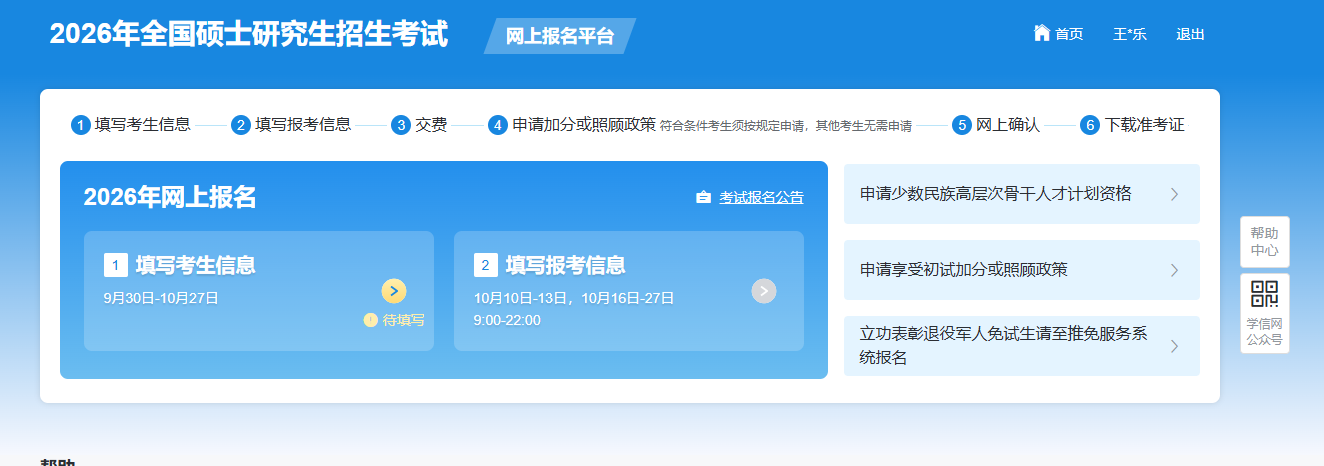
Task: Click step 6 circle icon for 下载准考证
Action: 1090,125
